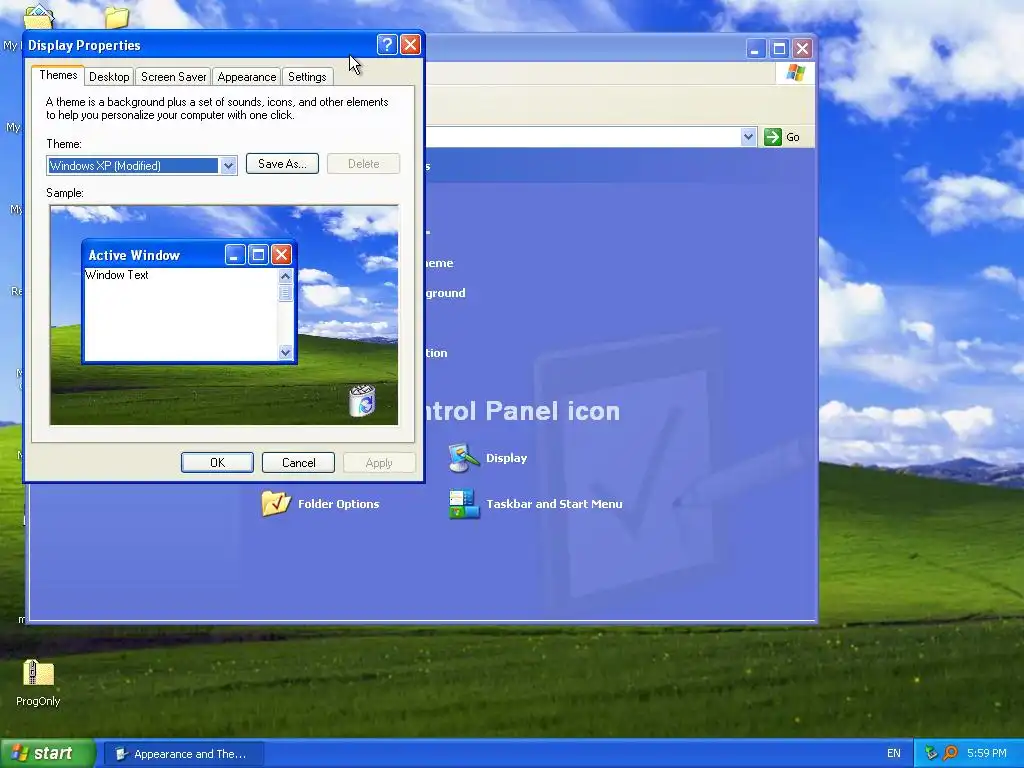Click Cancel in Display Properties

tap(298, 462)
